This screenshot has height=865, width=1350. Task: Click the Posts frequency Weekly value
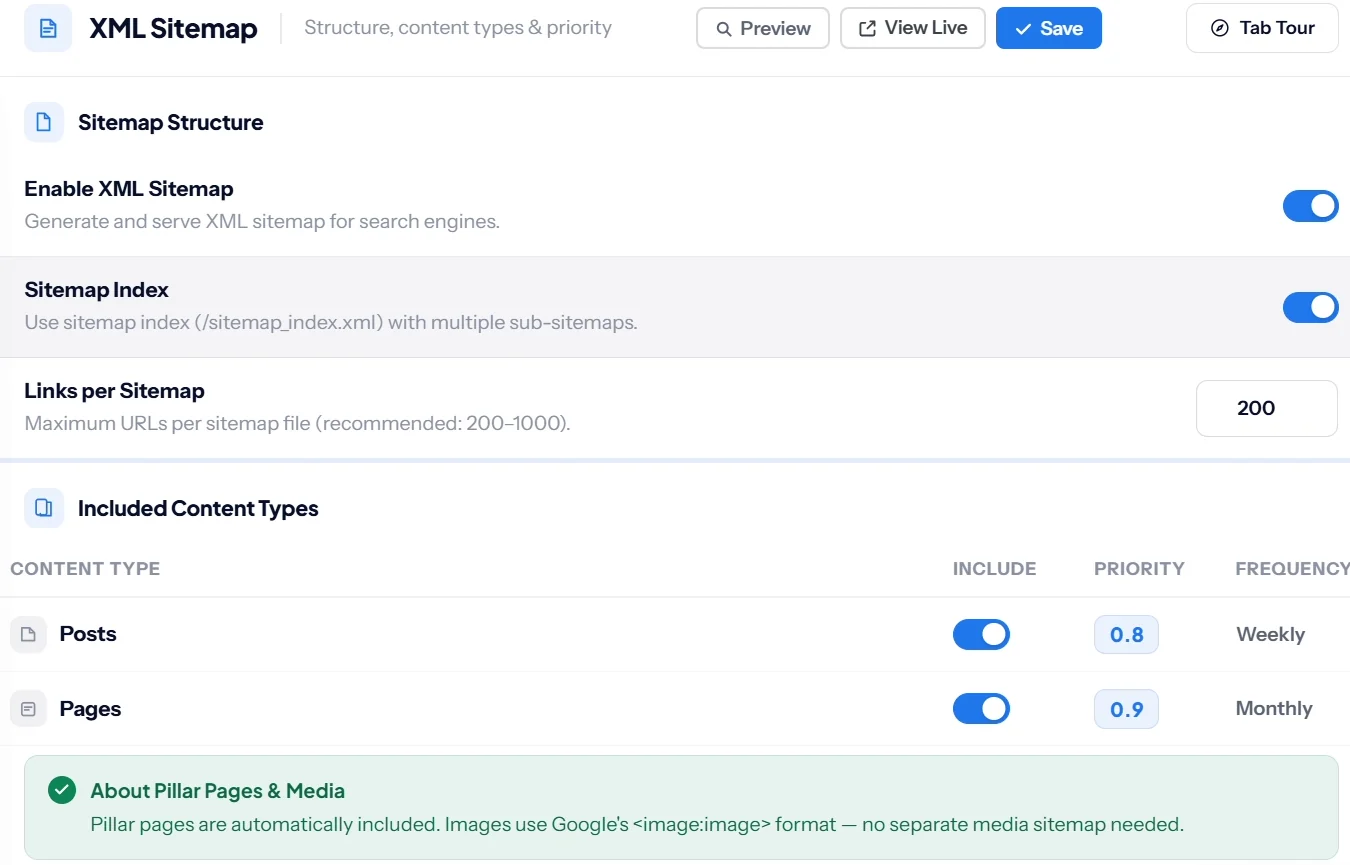click(1270, 634)
